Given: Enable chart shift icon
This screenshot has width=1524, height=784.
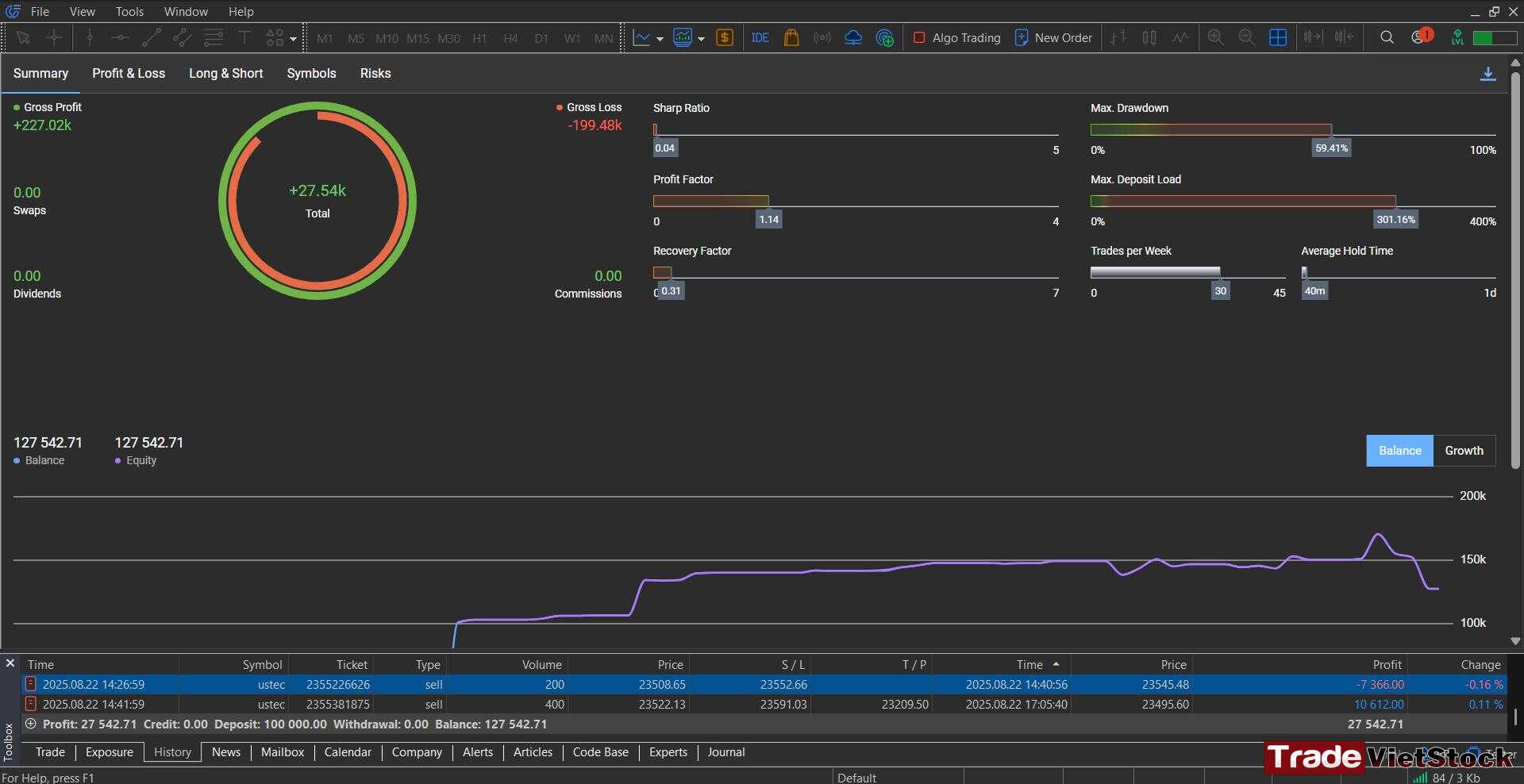Looking at the screenshot, I should 1344,37.
